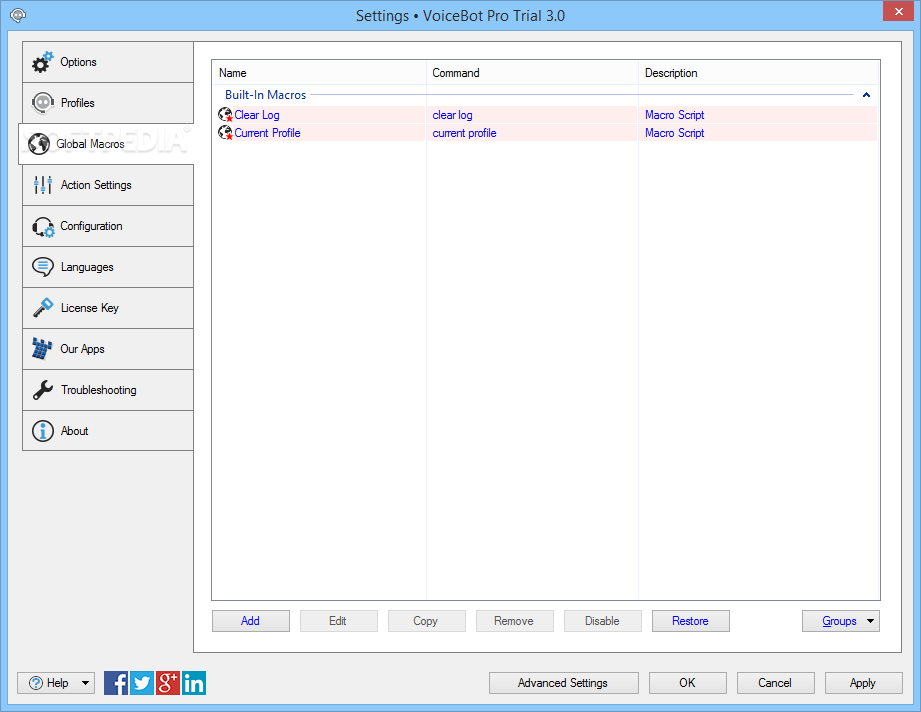The height and width of the screenshot is (712, 921).
Task: Show the Troubleshooting tab
Action: (x=108, y=390)
